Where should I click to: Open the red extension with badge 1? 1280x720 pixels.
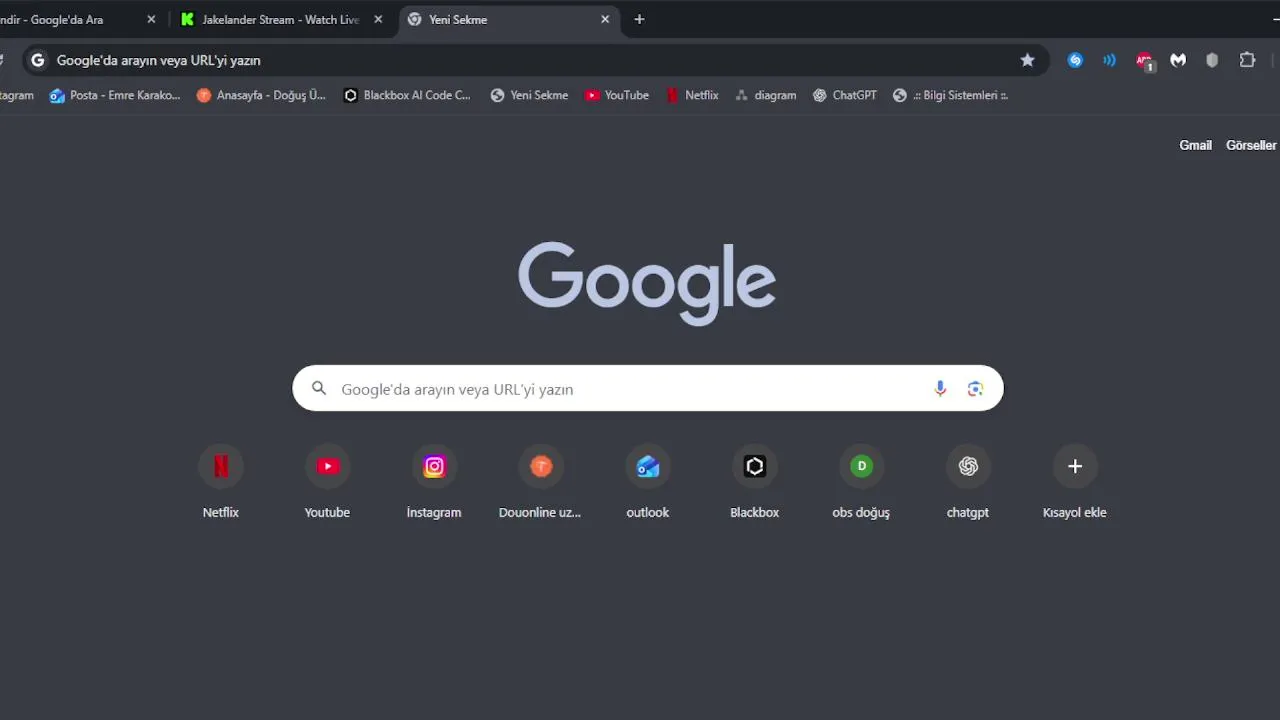1144,61
